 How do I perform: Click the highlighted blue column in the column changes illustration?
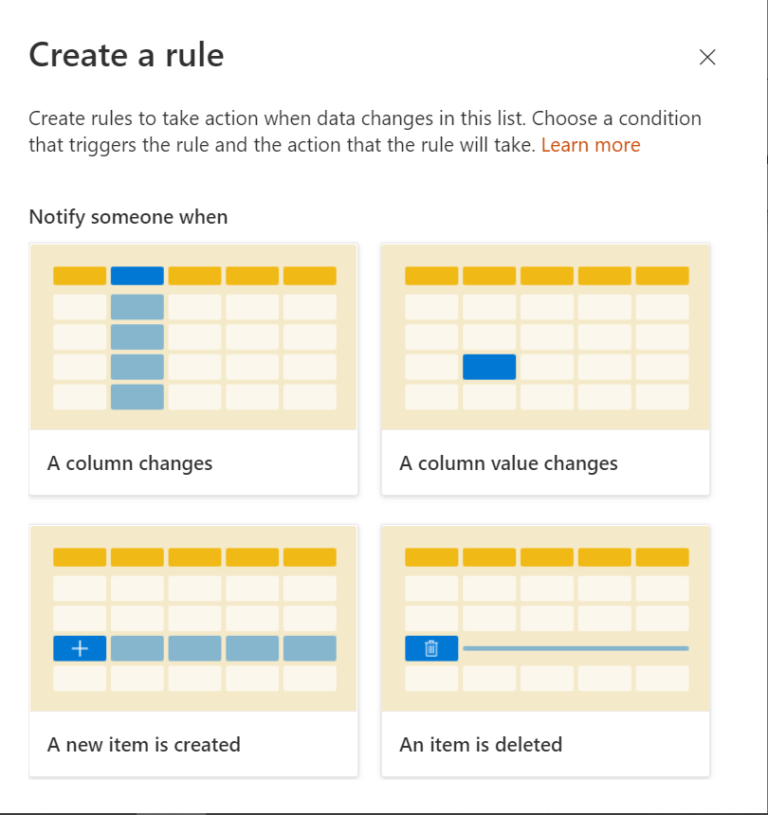(x=136, y=337)
